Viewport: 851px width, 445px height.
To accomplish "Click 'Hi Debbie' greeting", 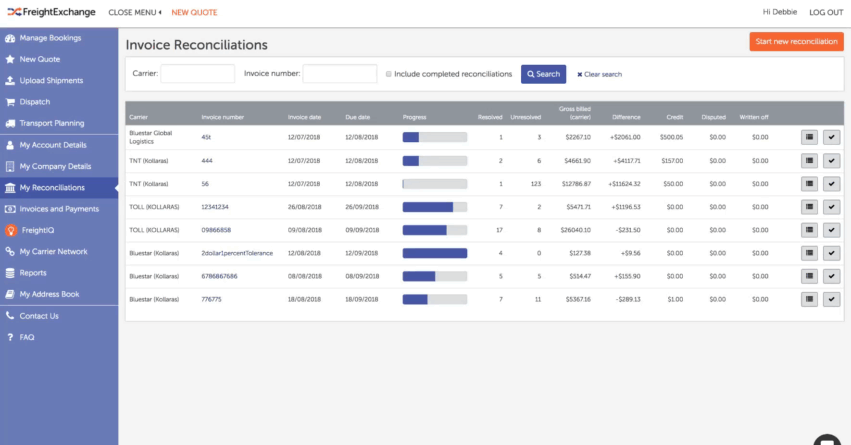I will point(780,12).
